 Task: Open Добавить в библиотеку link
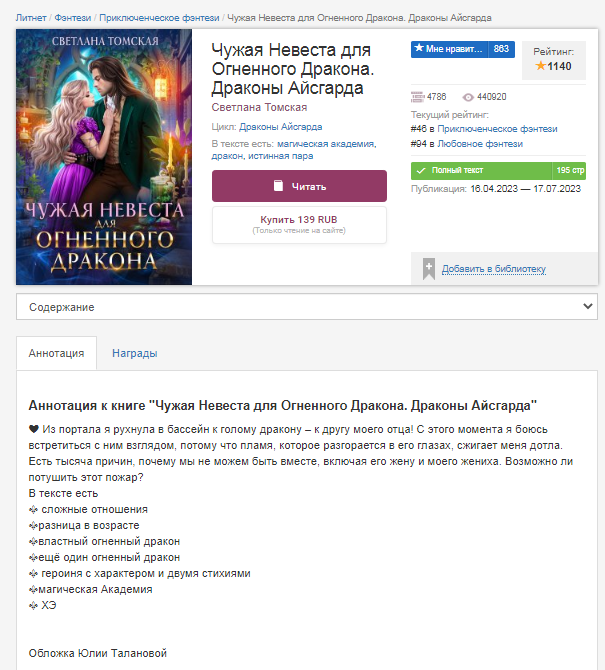pyautogui.click(x=493, y=269)
